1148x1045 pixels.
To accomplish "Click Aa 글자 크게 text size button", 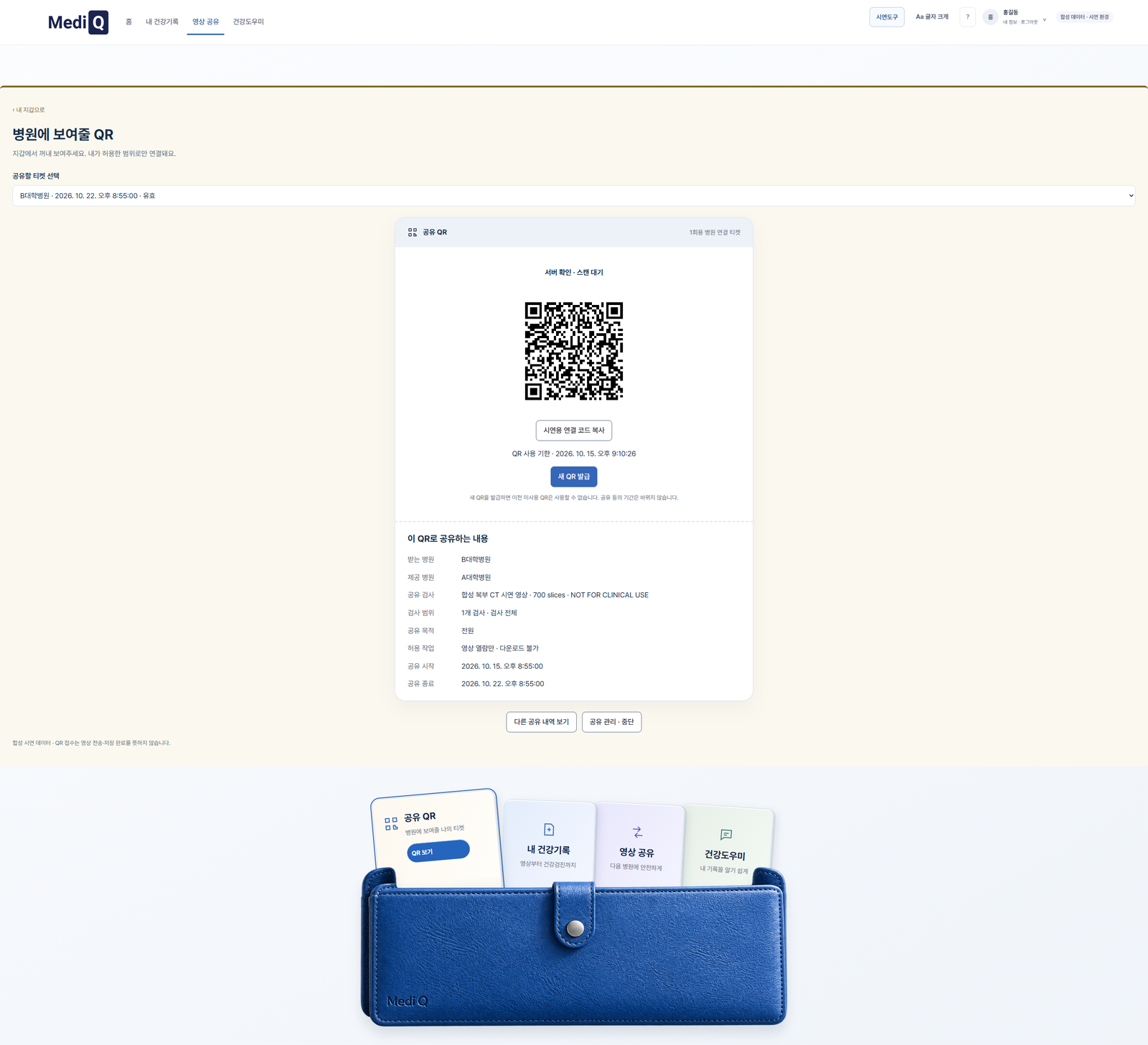I will point(932,17).
